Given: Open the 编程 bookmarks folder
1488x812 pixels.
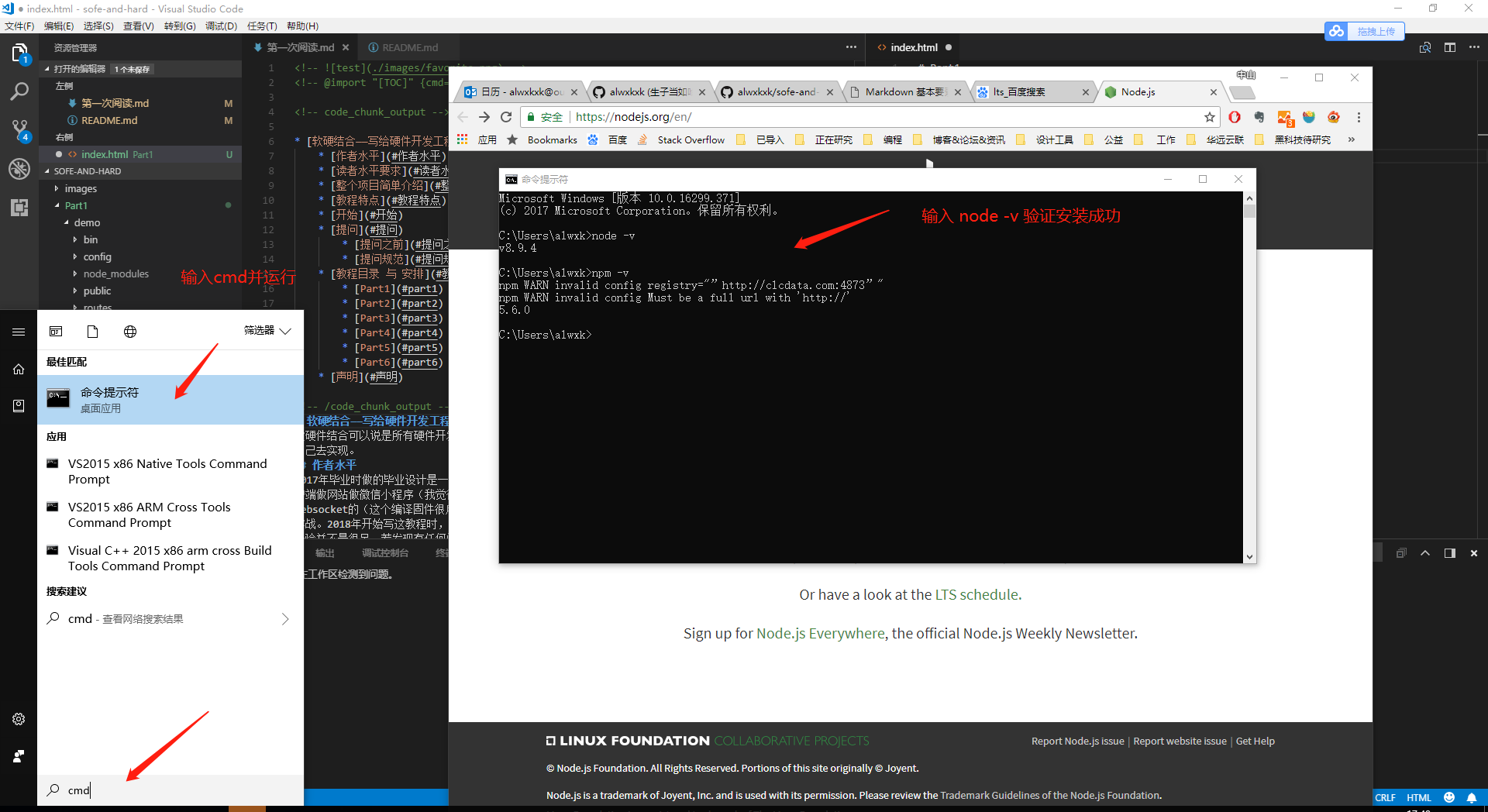Looking at the screenshot, I should tap(883, 139).
